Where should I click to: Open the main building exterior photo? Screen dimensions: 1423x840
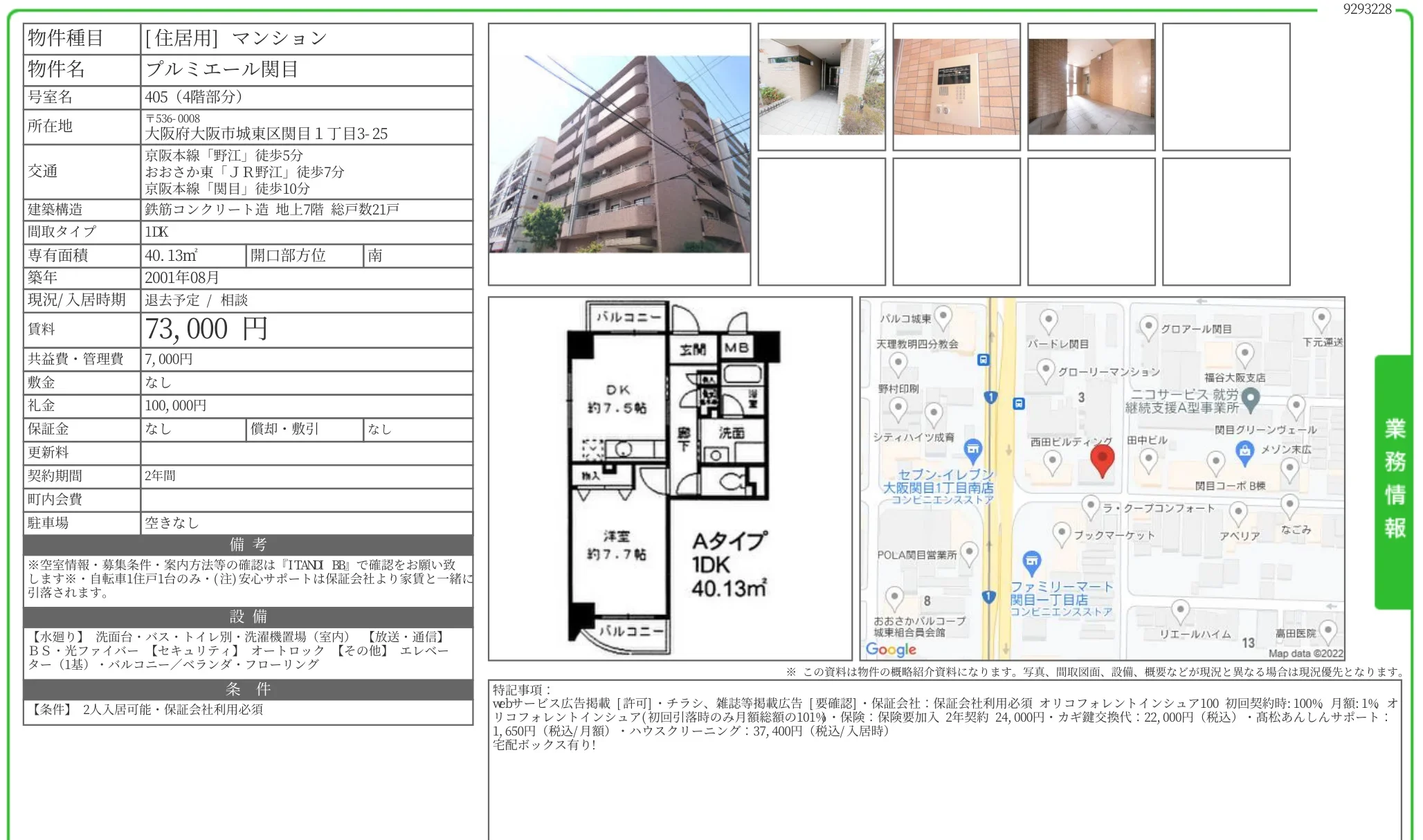click(619, 154)
